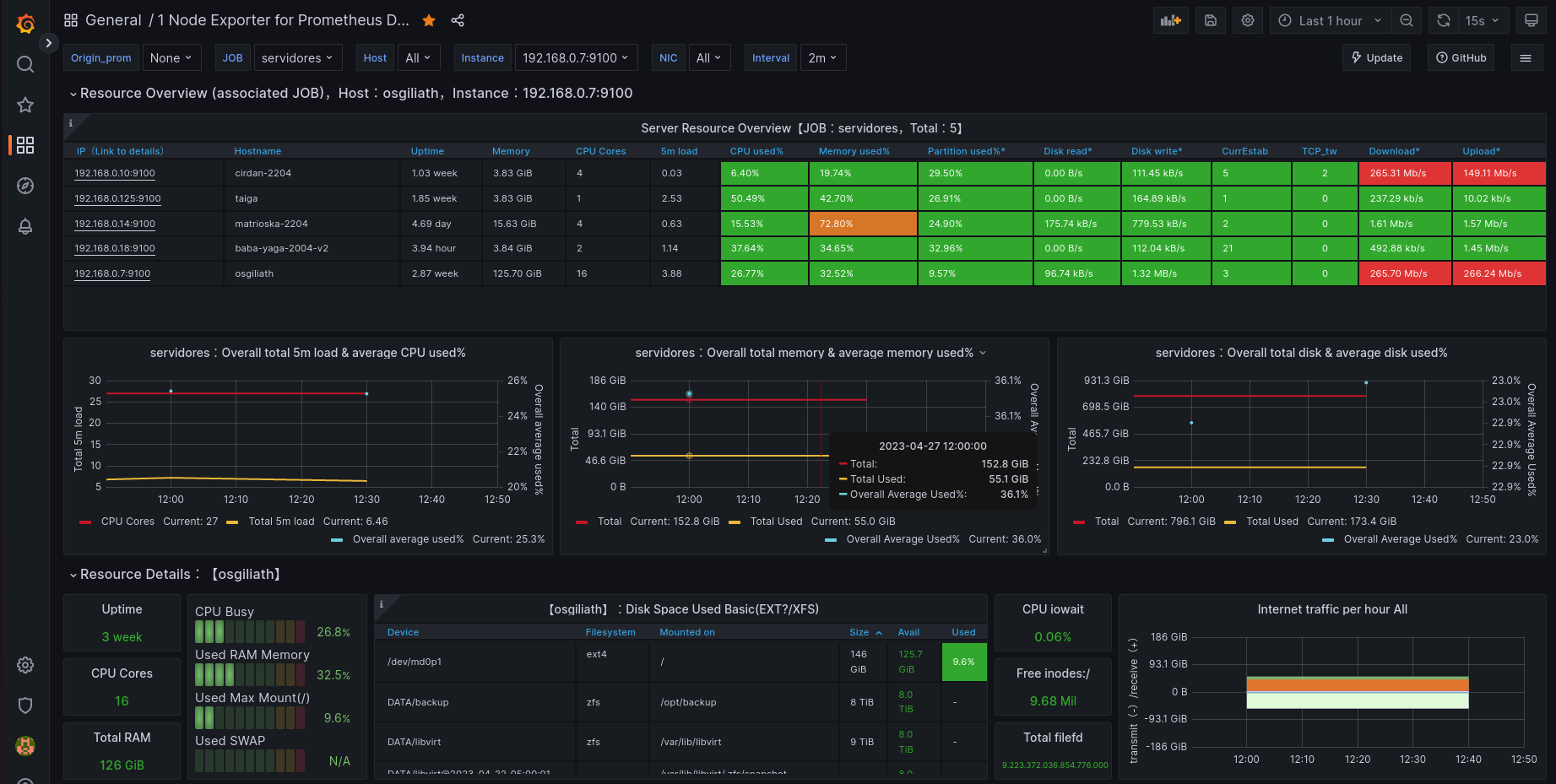Go to General folder breadcrumb
The width and height of the screenshot is (1556, 784).
click(113, 20)
